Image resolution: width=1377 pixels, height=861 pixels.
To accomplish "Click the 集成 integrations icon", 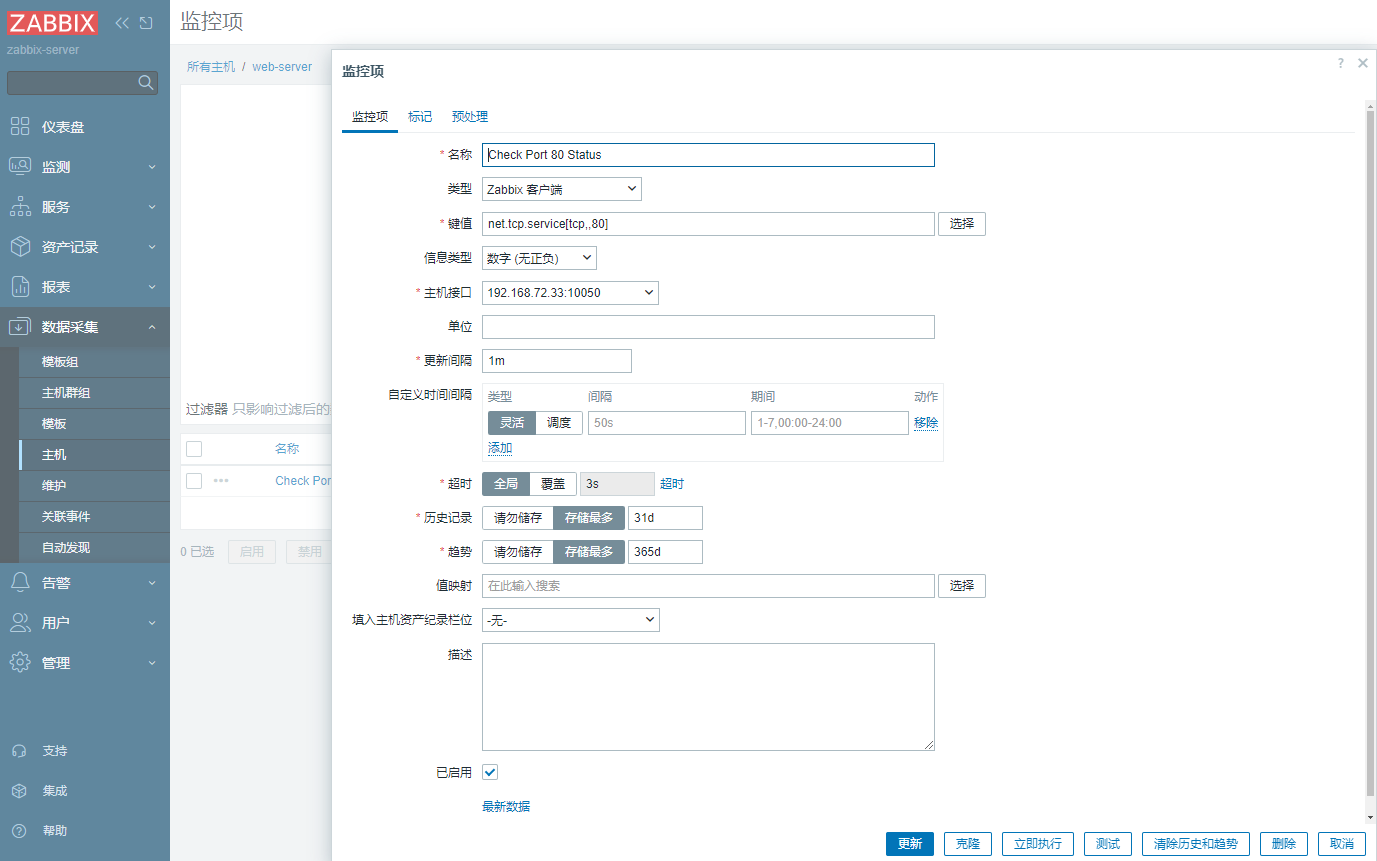I will point(19,790).
